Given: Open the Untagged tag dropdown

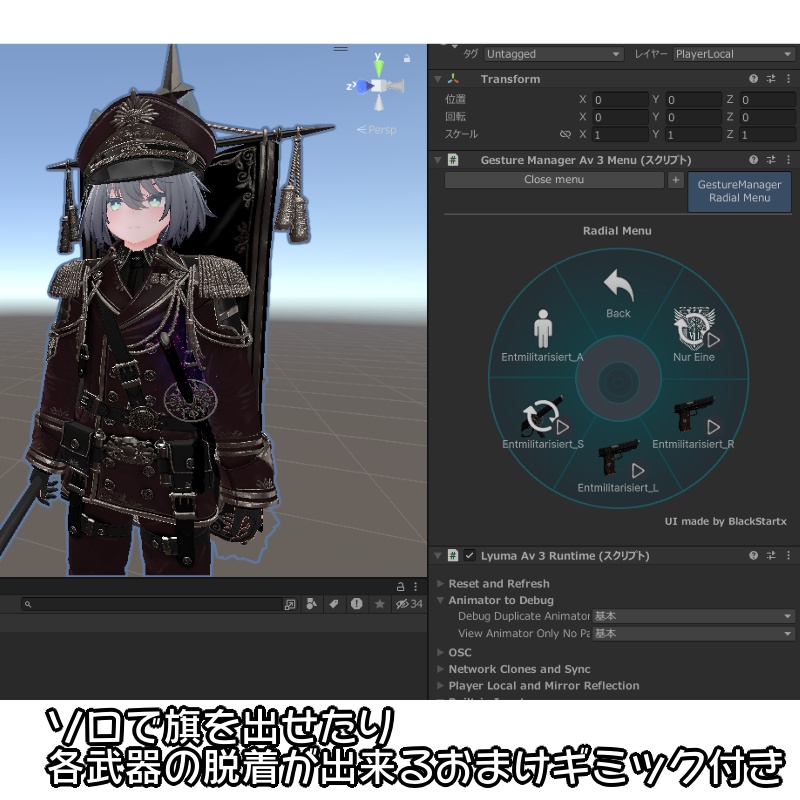Looking at the screenshot, I should coord(553,54).
